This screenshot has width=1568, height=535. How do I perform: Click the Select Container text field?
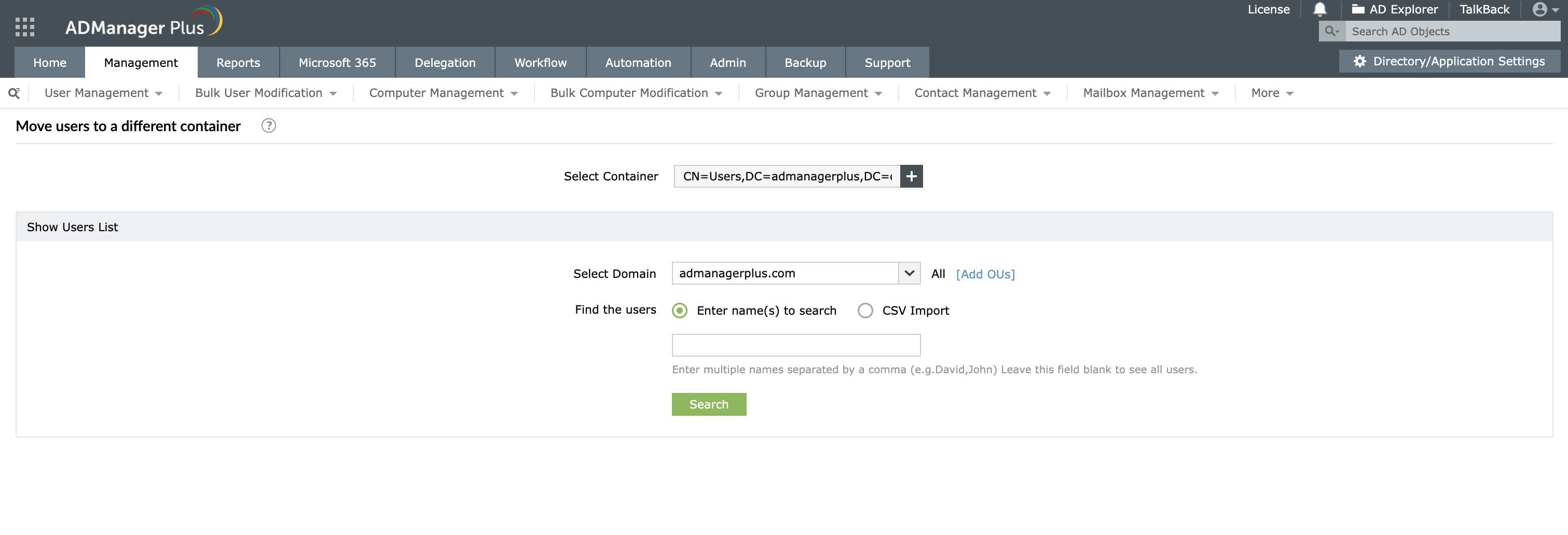pos(787,176)
